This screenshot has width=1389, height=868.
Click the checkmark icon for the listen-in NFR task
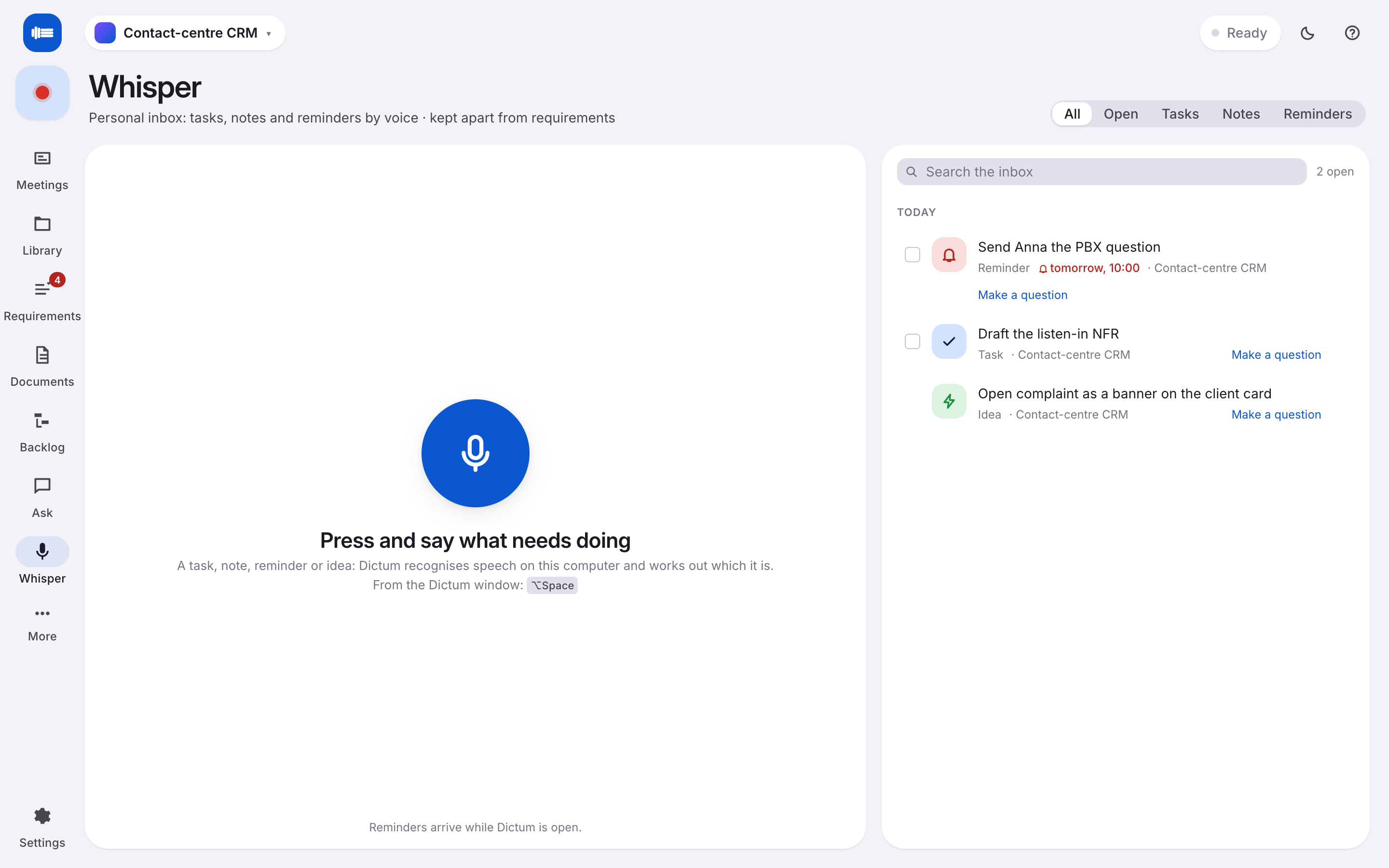[949, 341]
